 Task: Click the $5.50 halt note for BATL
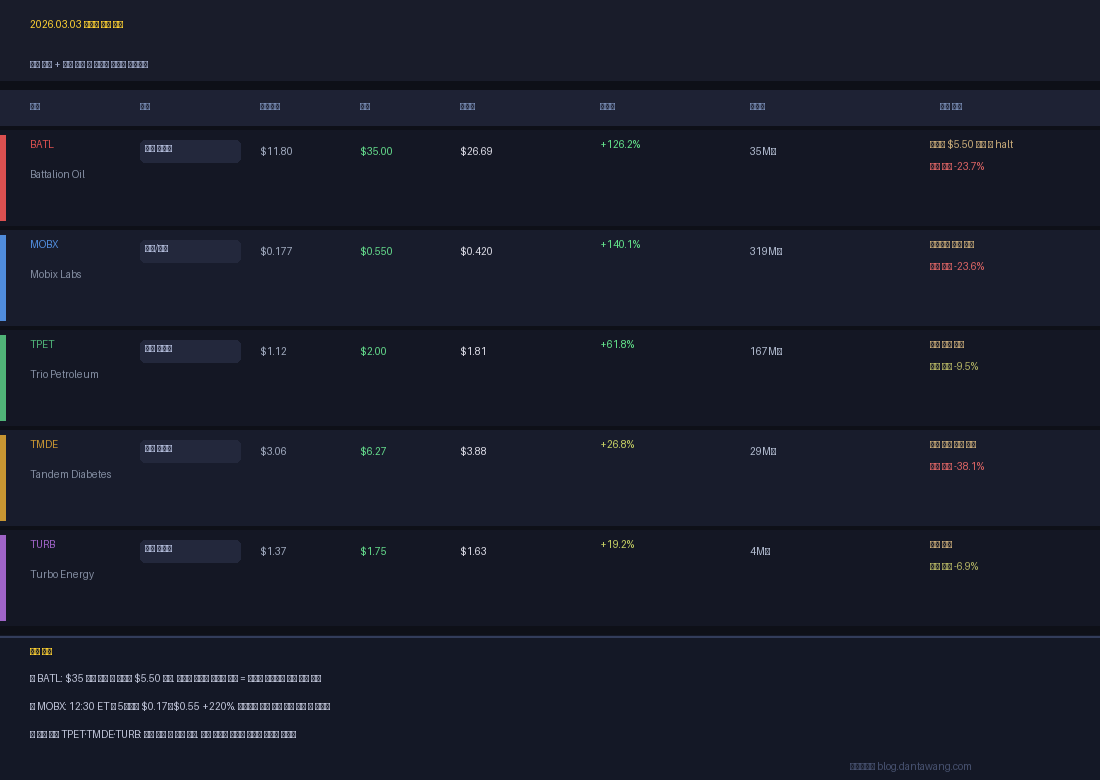[x=971, y=144]
